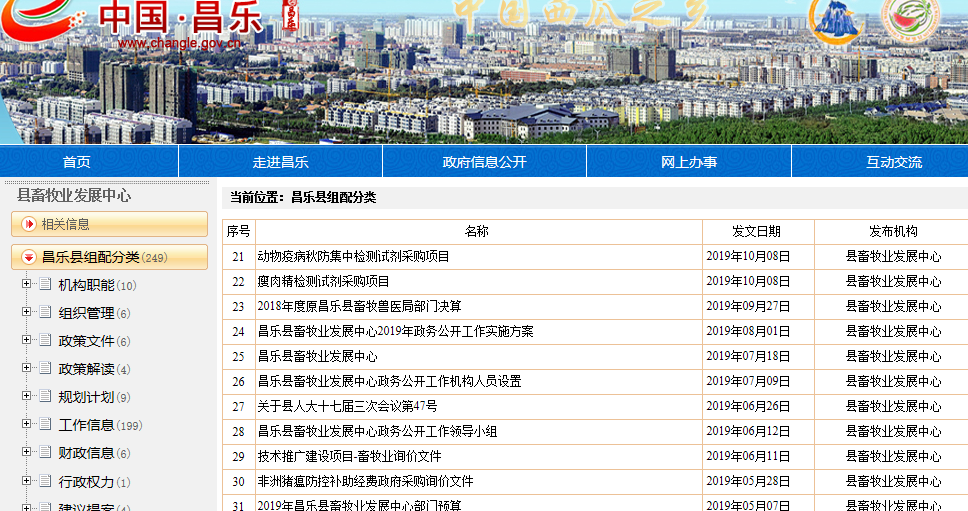Click the down-arrow icon beside 昌乐县组配分类

(29, 257)
